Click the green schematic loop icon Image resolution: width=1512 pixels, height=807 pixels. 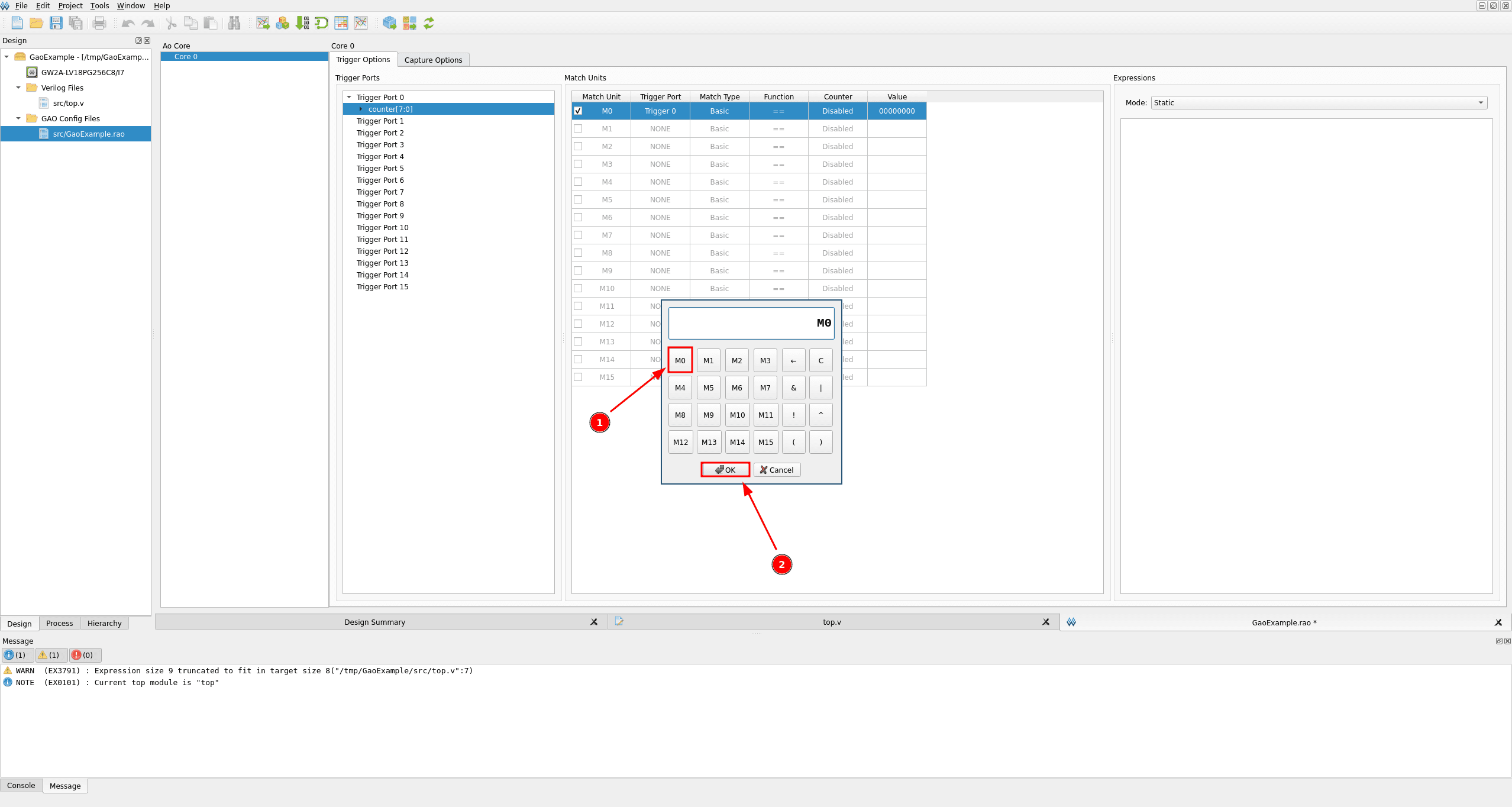321,23
